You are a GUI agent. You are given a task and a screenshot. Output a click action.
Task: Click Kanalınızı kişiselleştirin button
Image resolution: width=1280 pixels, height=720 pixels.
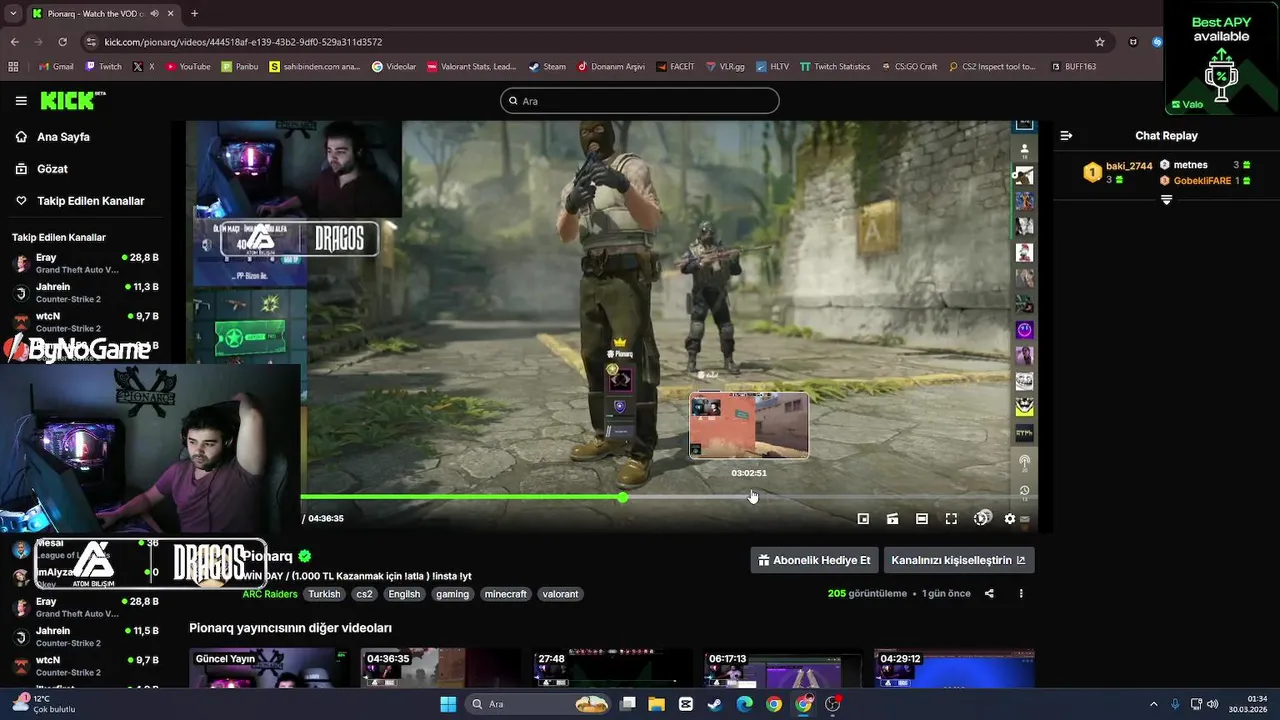[958, 560]
